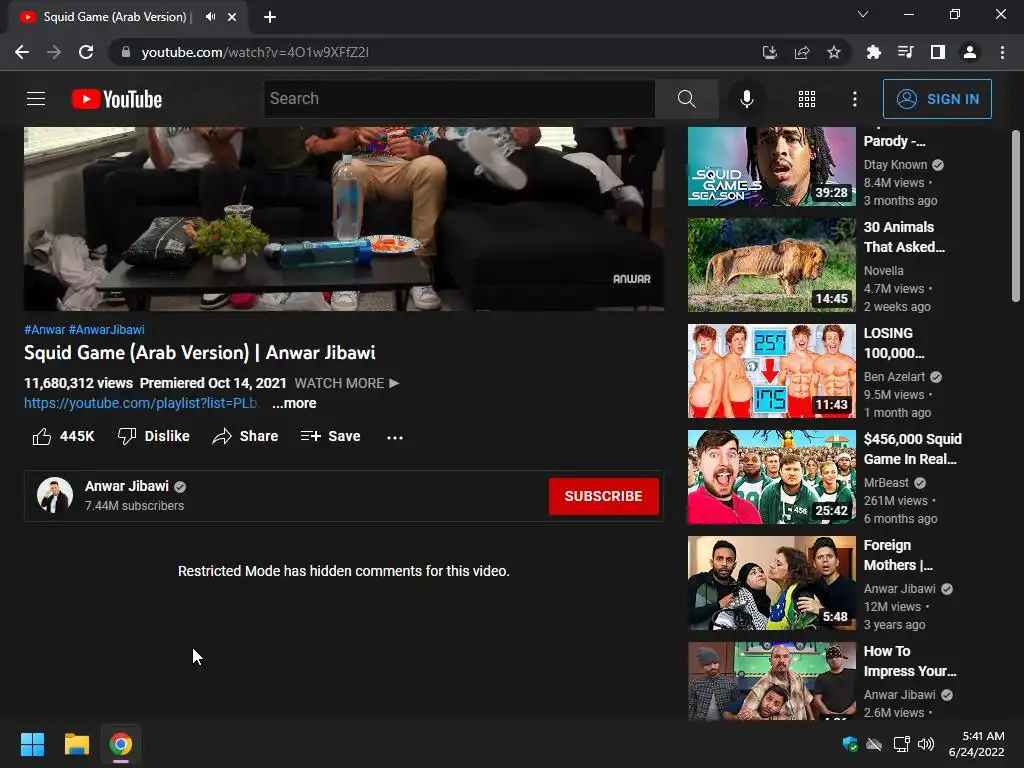This screenshot has width=1024, height=768.
Task: Click Chrome icon in taskbar
Action: coord(120,744)
